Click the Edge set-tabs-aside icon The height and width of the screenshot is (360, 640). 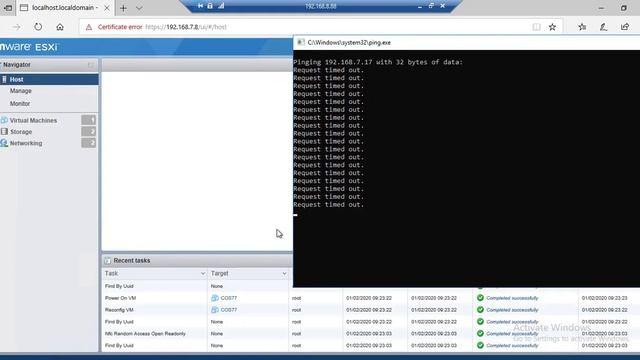tap(8, 8)
